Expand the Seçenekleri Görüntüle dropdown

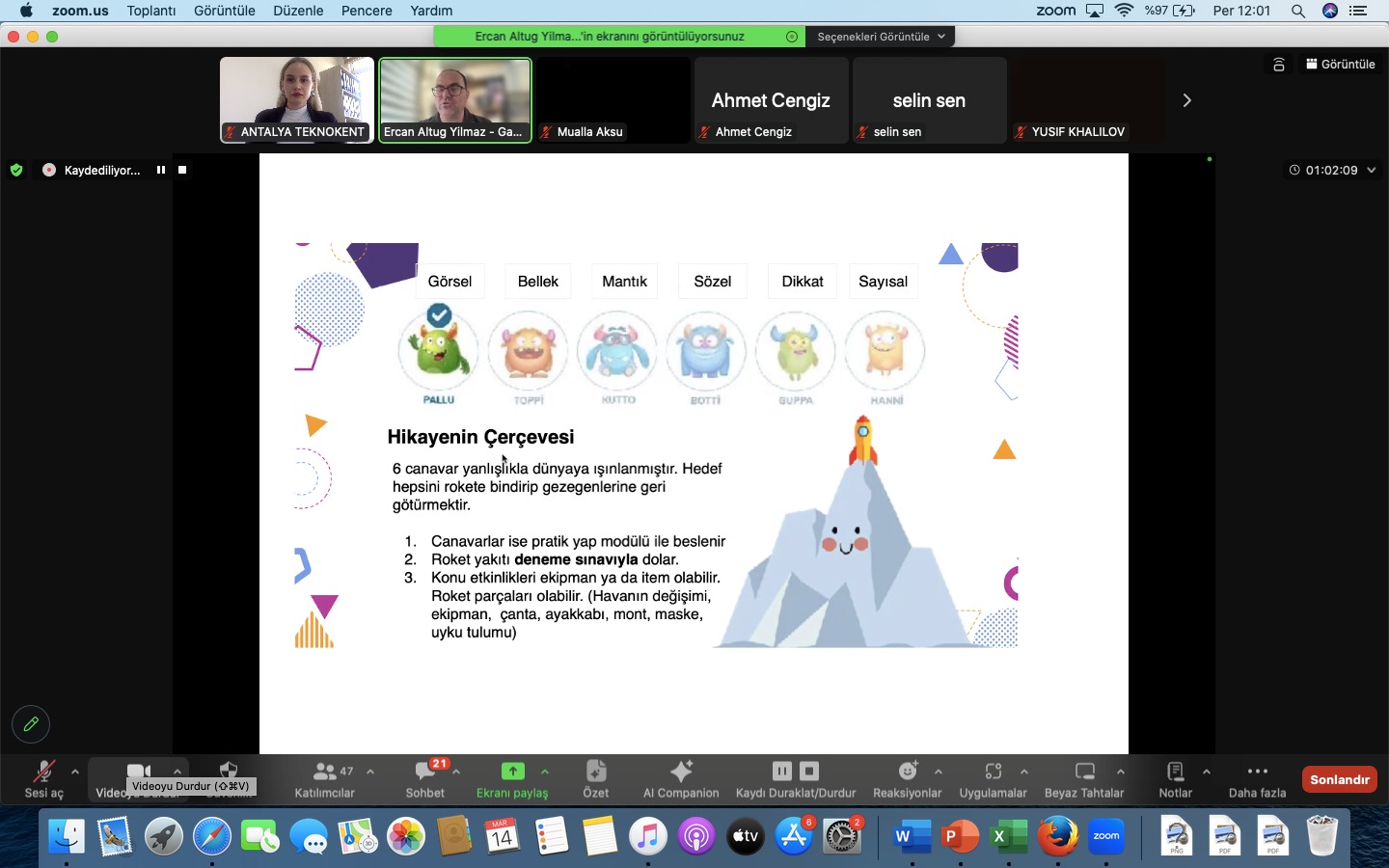pyautogui.click(x=881, y=37)
